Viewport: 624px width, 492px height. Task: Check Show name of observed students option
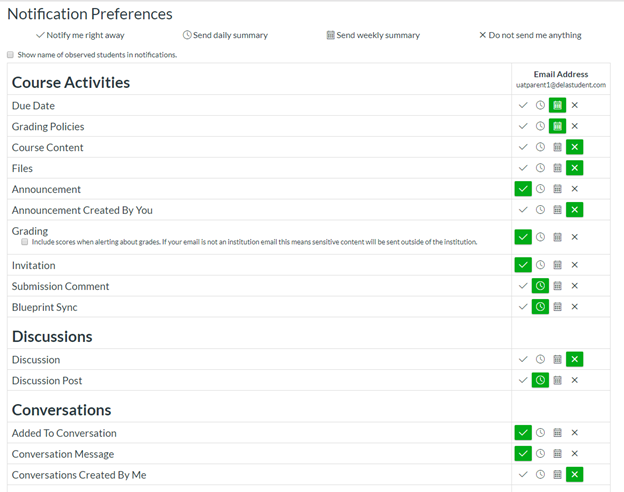coord(11,55)
